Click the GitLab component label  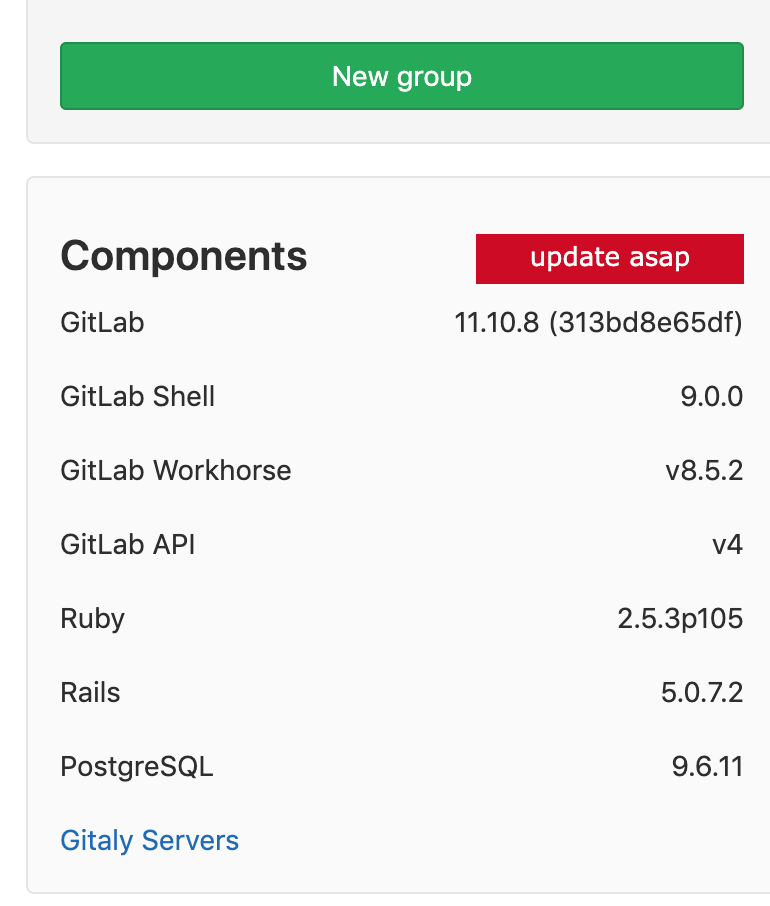point(101,322)
